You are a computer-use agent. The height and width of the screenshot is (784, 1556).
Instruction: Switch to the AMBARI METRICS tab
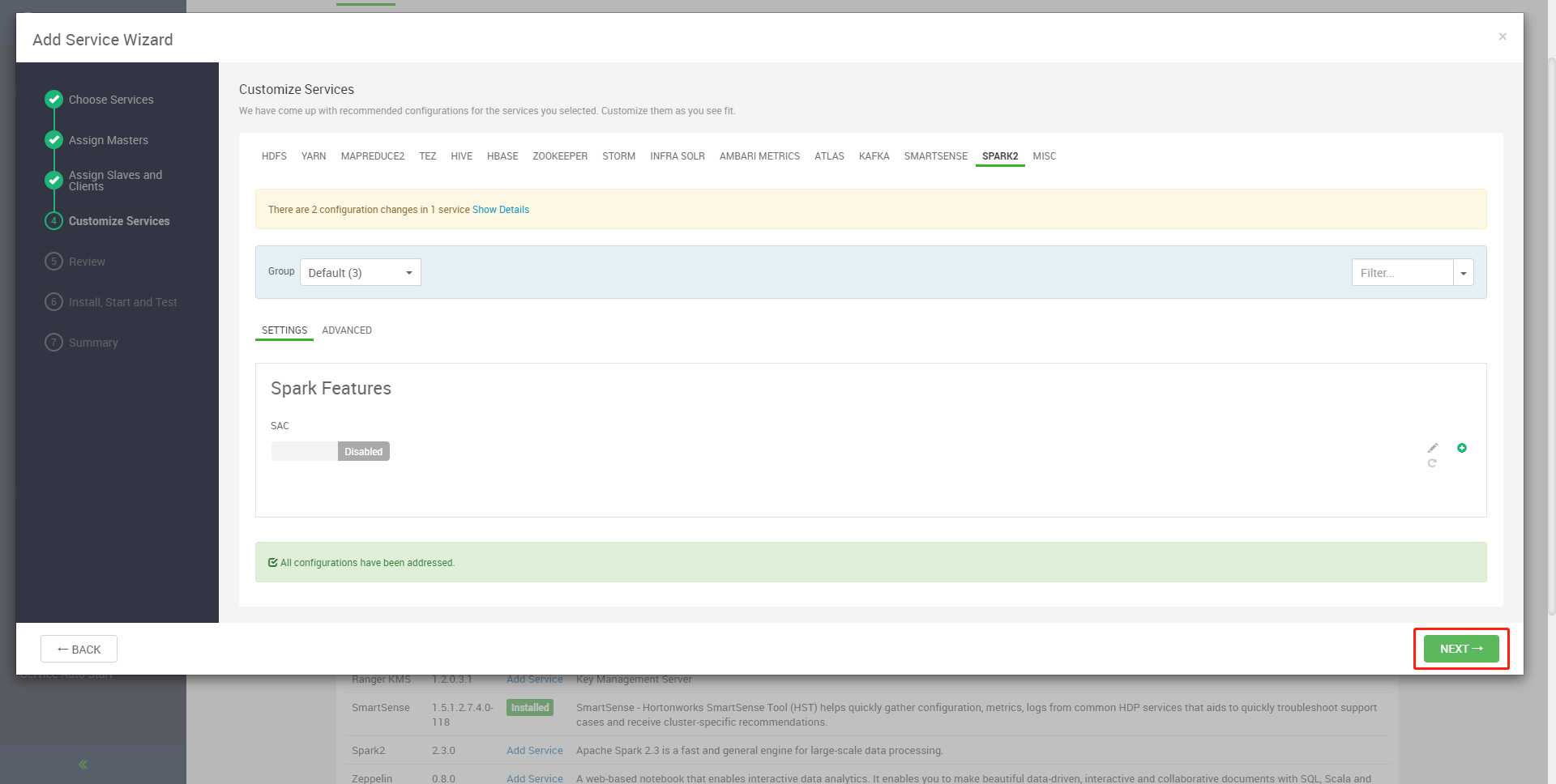tap(759, 156)
